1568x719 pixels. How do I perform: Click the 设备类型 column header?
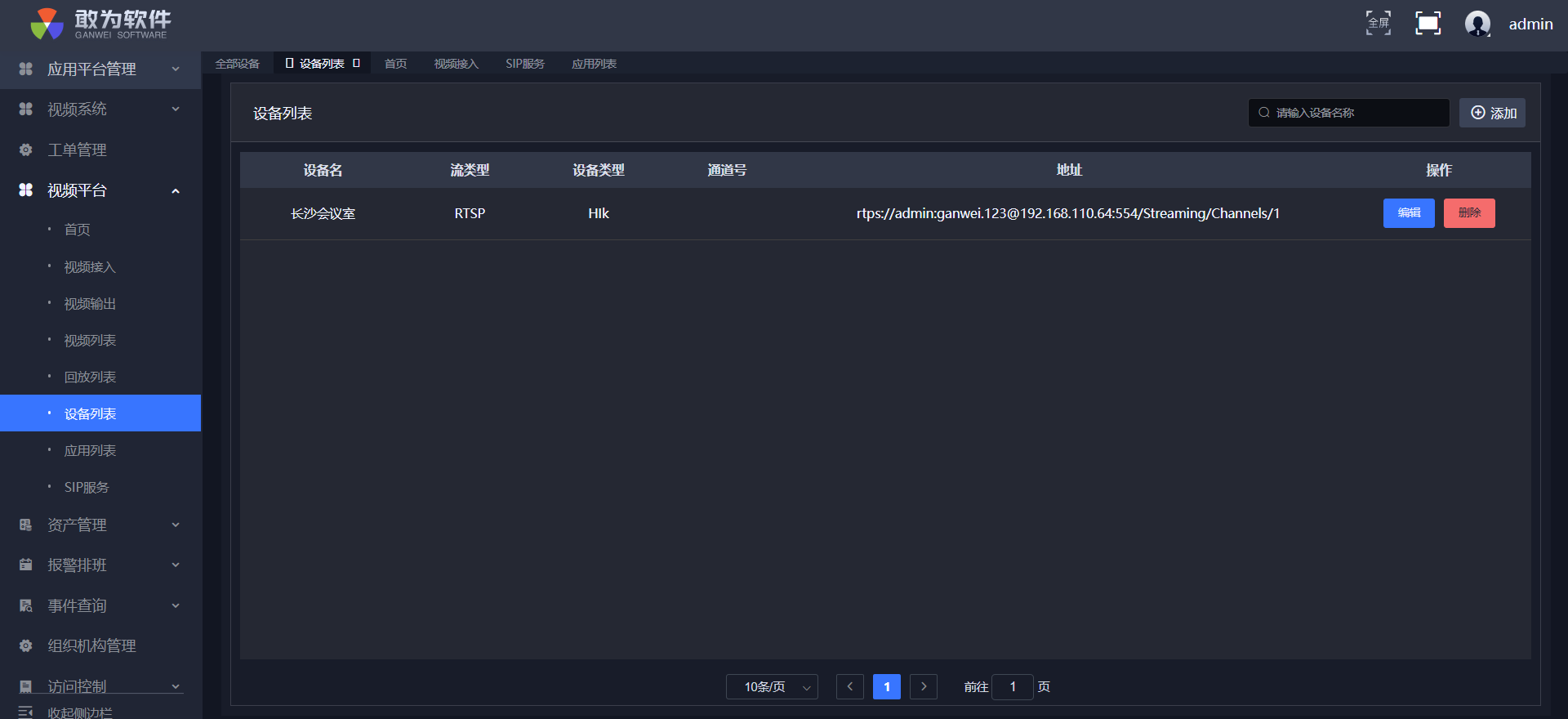(x=599, y=170)
